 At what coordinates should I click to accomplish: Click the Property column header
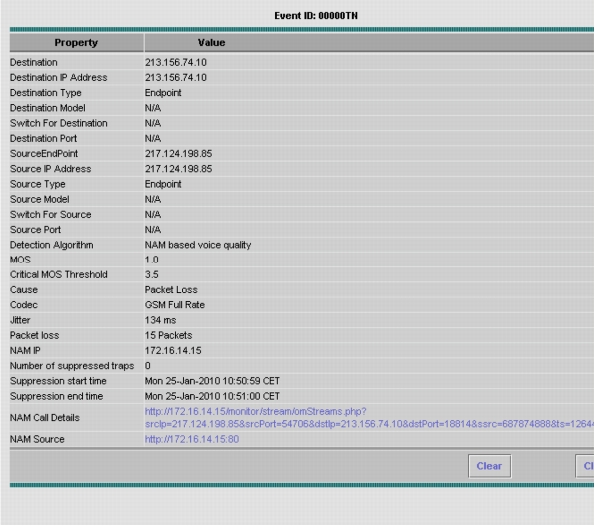[x=76, y=43]
